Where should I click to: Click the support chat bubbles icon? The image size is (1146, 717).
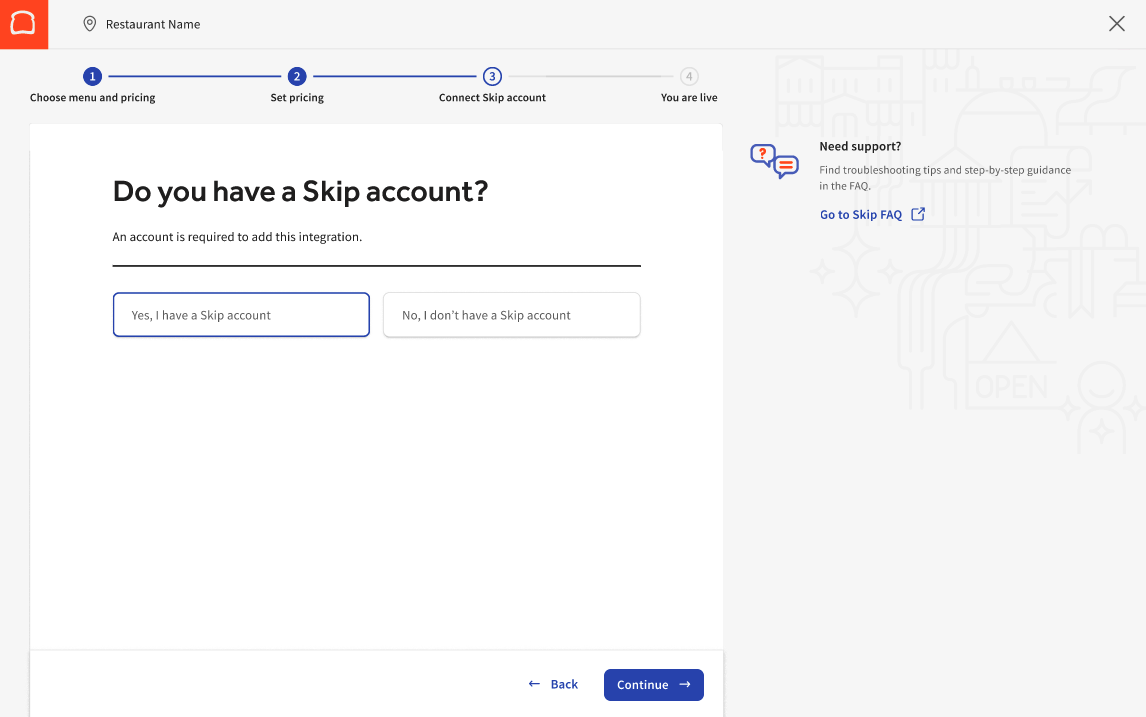coord(774,161)
